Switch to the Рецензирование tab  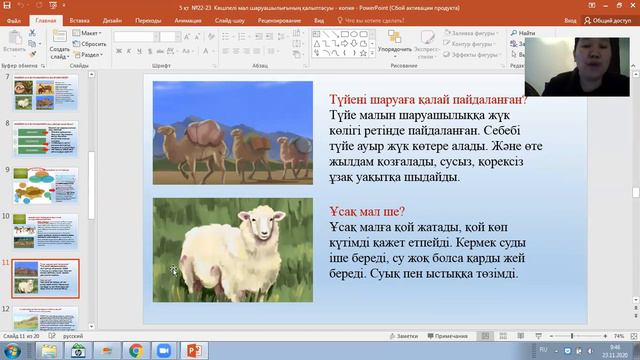(279, 20)
